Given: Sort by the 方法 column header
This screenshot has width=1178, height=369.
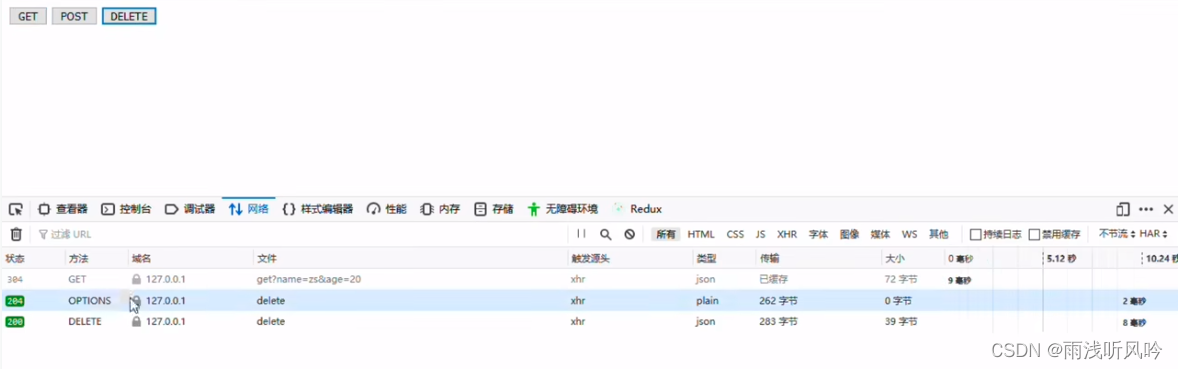Looking at the screenshot, I should point(79,259).
